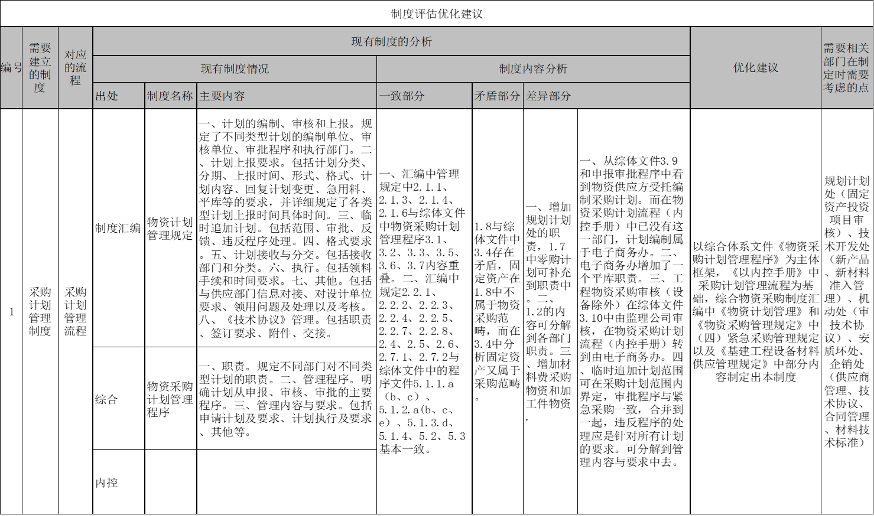The height and width of the screenshot is (516, 874).
Task: Click the 现有制度情况 sub-header cell
Action: tap(234, 68)
